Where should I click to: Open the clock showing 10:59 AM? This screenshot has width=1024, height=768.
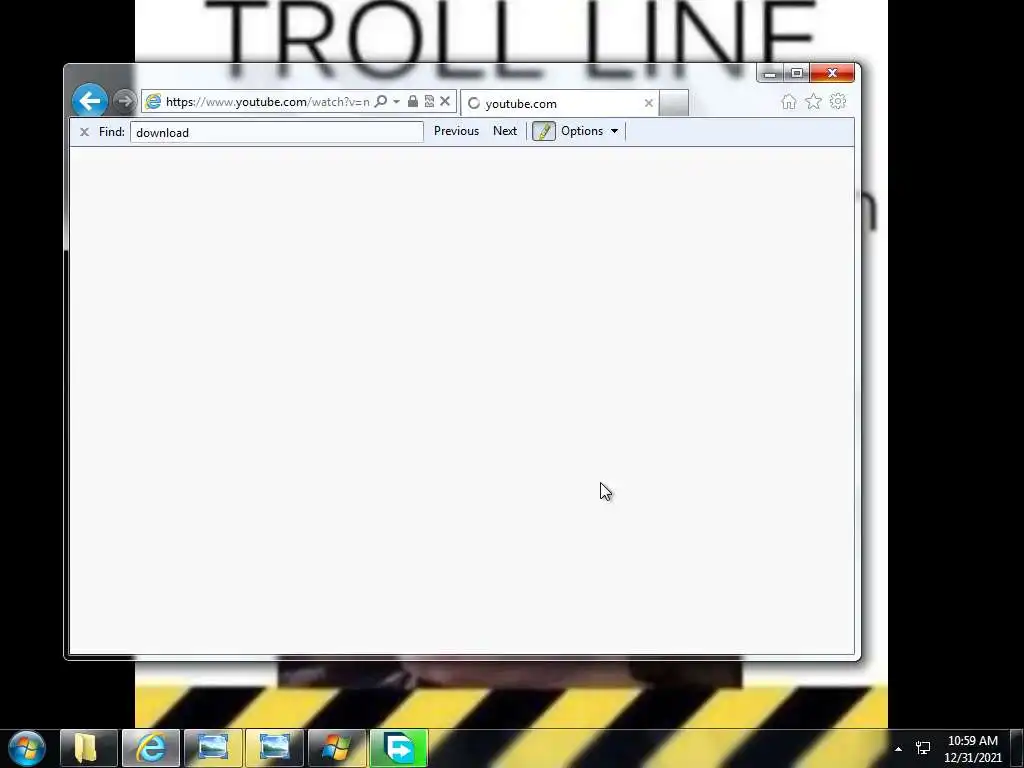point(972,749)
